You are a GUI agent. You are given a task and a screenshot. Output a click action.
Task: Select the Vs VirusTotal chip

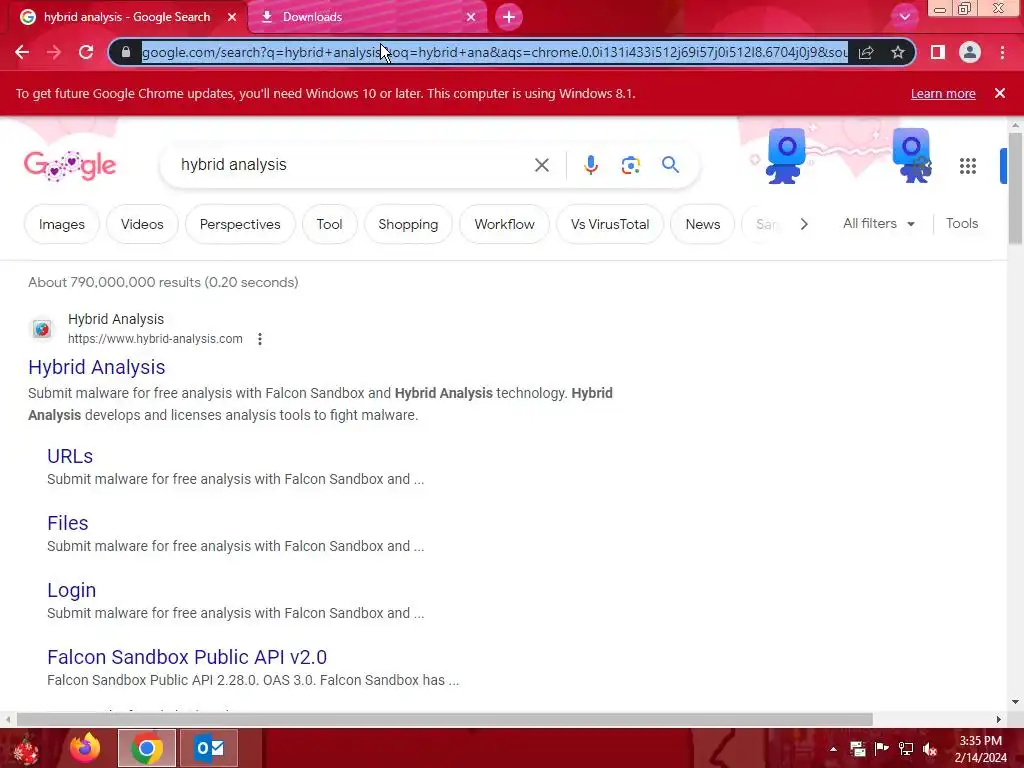(x=610, y=224)
